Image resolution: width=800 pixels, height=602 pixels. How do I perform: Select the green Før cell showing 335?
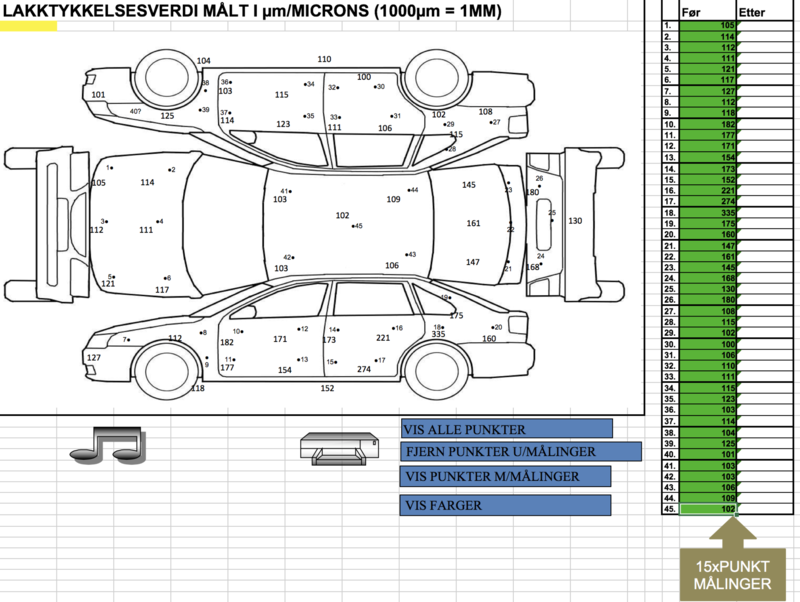(x=708, y=213)
